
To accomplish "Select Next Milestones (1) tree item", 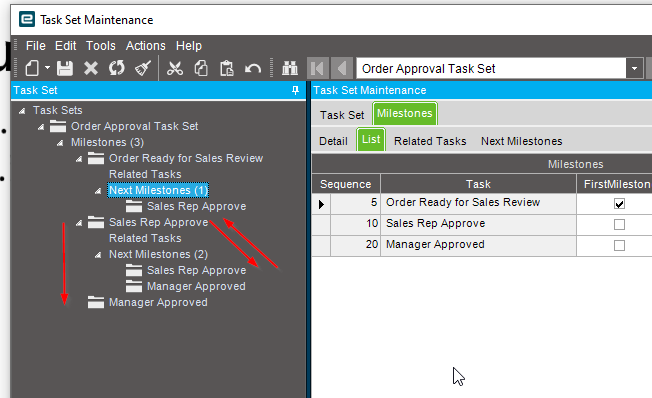I will [x=158, y=190].
